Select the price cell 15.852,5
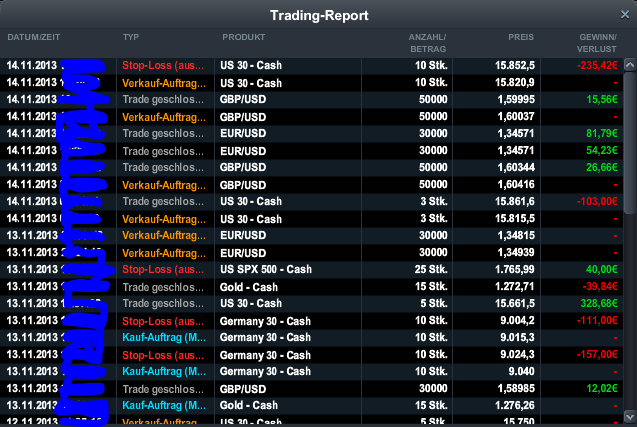Screen dimensions: 637x427 [515, 65]
